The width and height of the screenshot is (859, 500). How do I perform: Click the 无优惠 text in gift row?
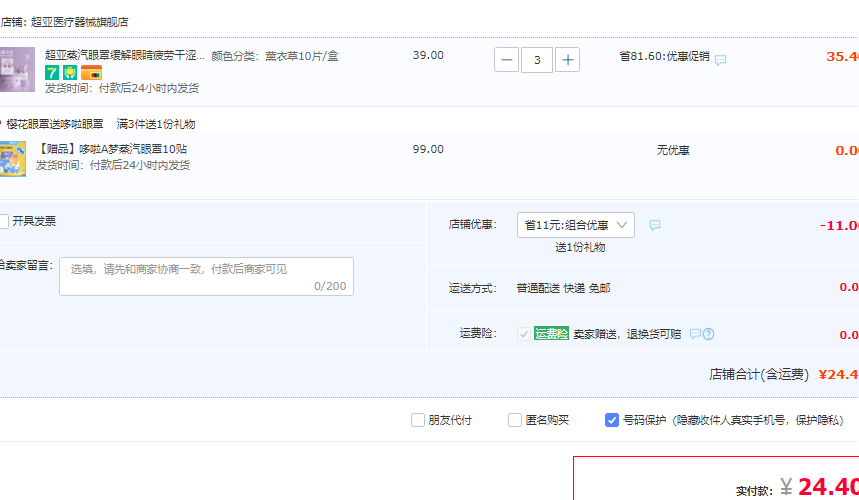[x=673, y=150]
